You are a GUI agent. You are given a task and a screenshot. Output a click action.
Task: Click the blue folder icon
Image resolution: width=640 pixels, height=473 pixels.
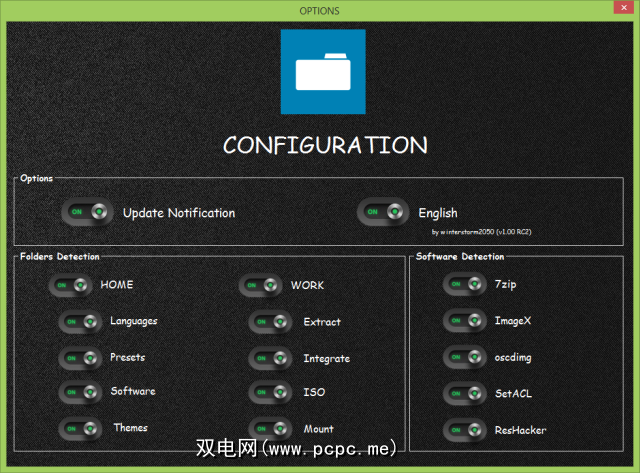[323, 71]
